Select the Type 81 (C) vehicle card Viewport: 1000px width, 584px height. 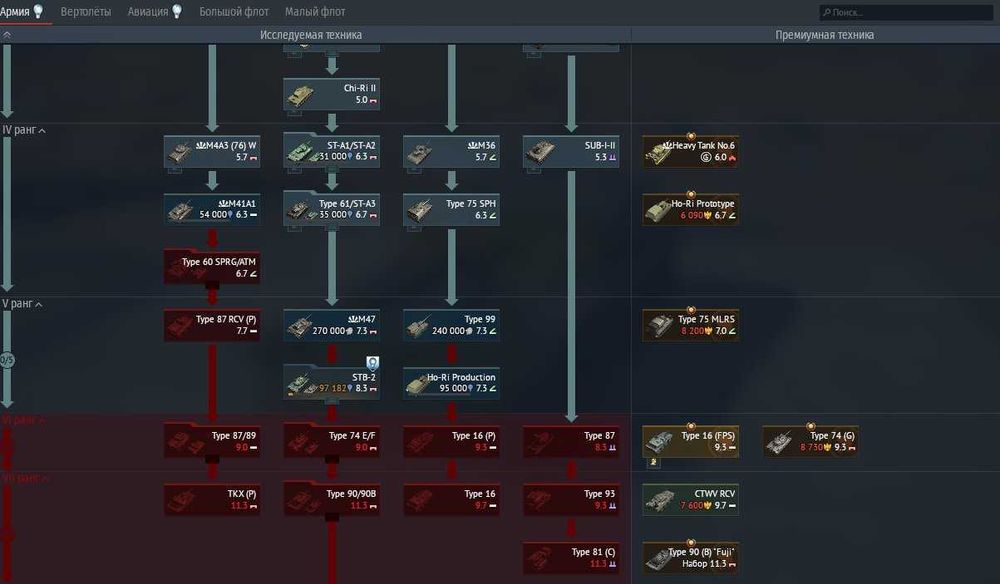coord(571,558)
